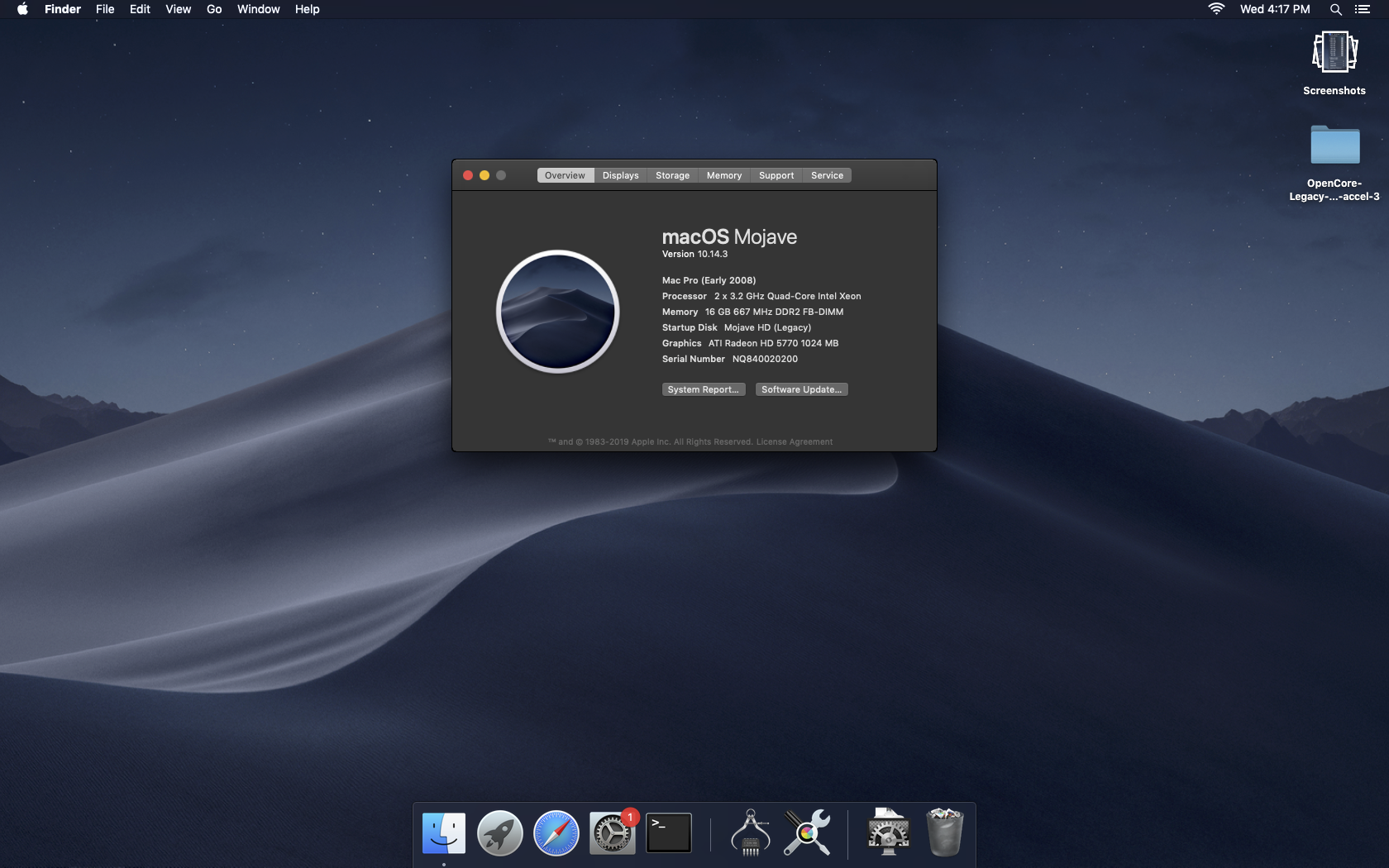This screenshot has height=868, width=1389.
Task: Open ColorSync Utility in Dock
Action: click(807, 832)
